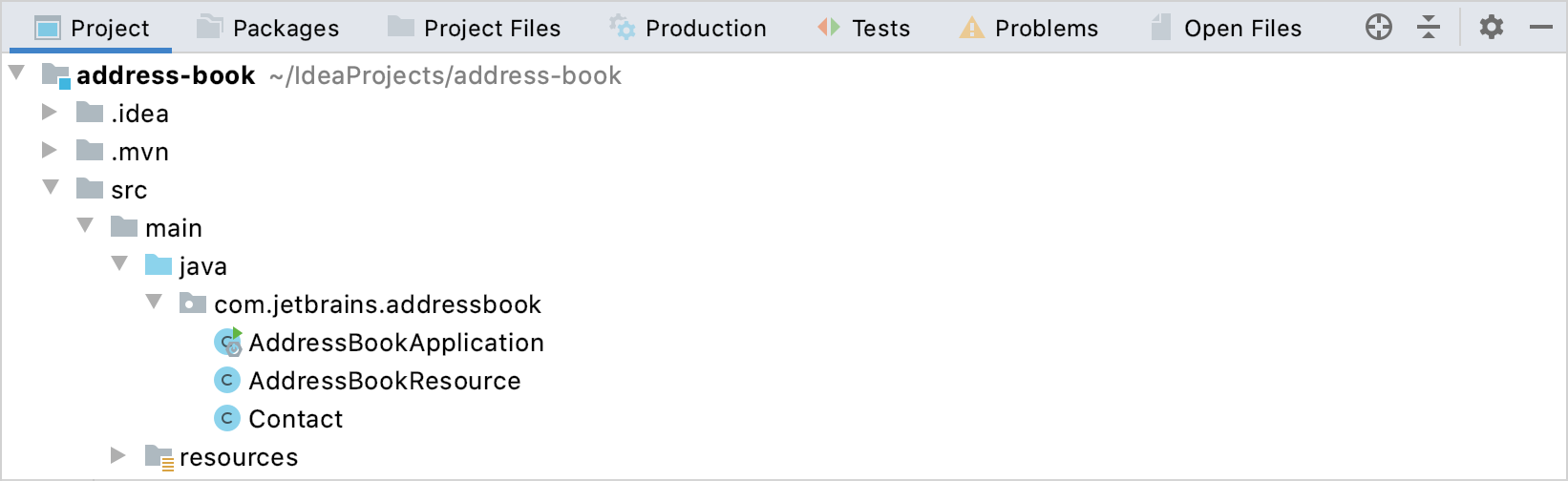Click the Contact class icon
Image resolution: width=1568 pixels, height=481 pixels.
click(x=227, y=418)
